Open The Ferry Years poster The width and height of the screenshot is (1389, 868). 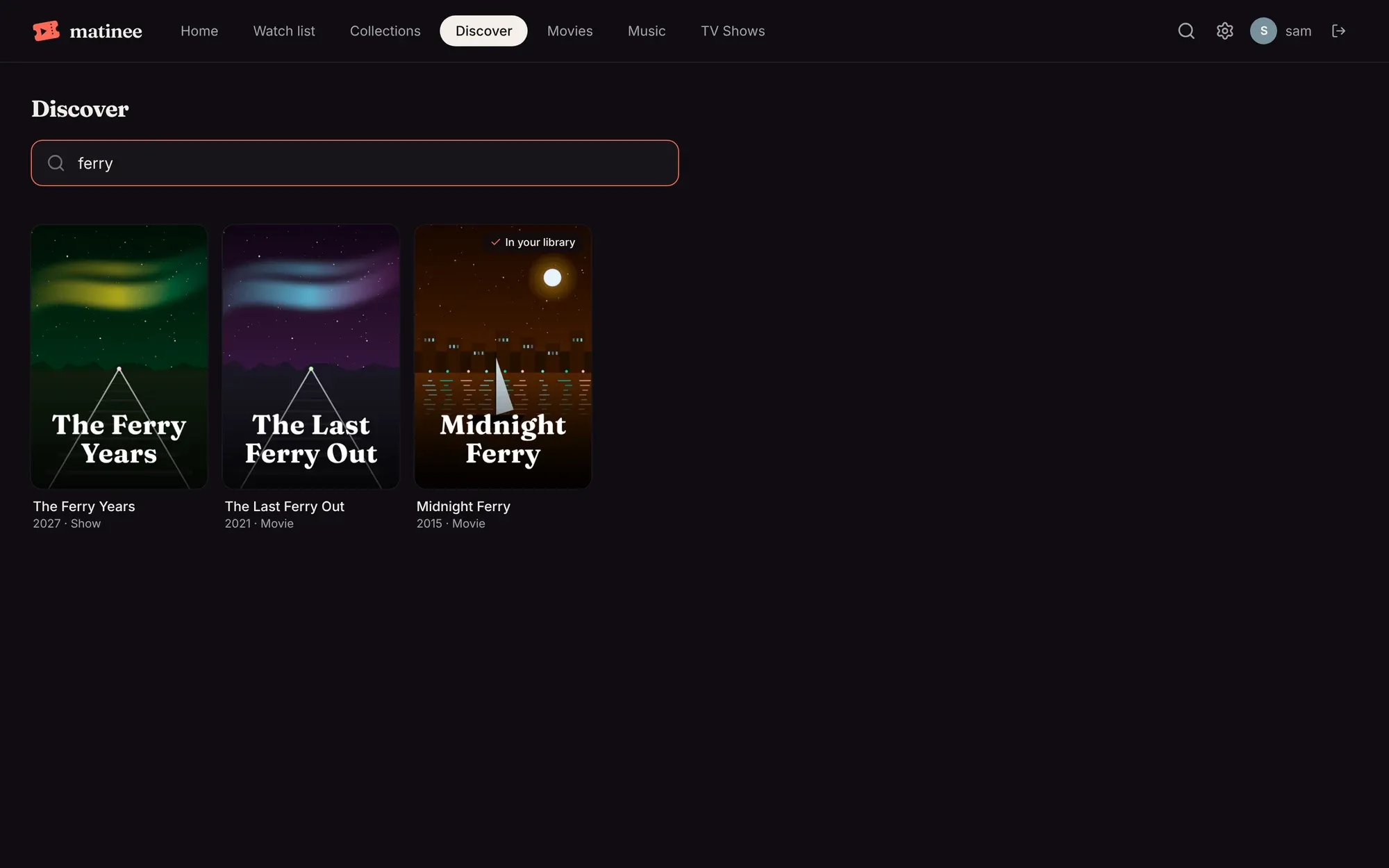[x=119, y=356]
